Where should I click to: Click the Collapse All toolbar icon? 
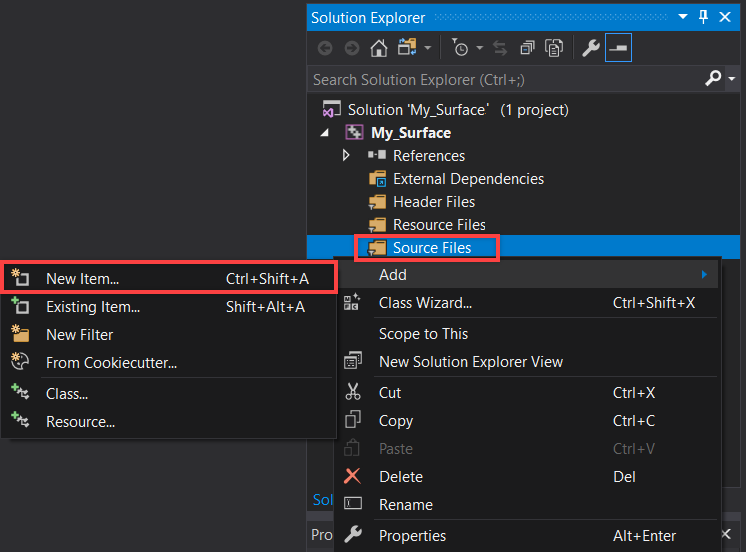(x=527, y=48)
